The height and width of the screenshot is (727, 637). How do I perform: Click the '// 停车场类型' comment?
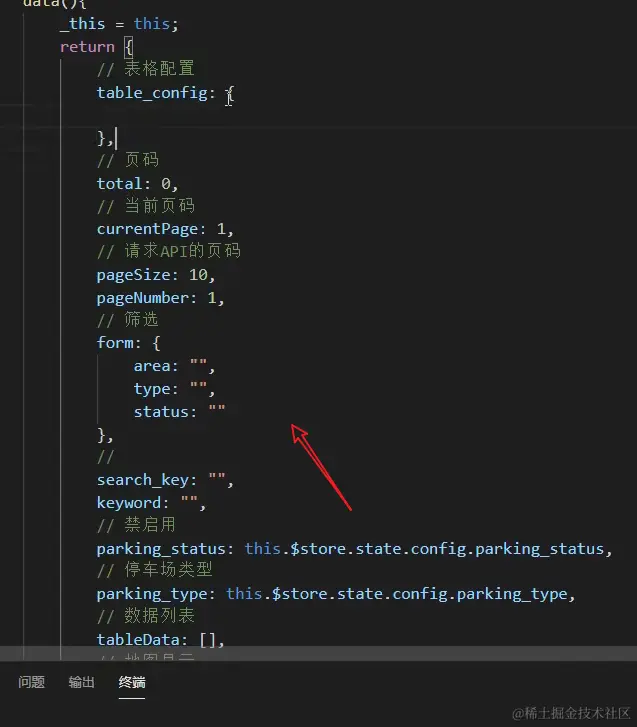coord(155,570)
